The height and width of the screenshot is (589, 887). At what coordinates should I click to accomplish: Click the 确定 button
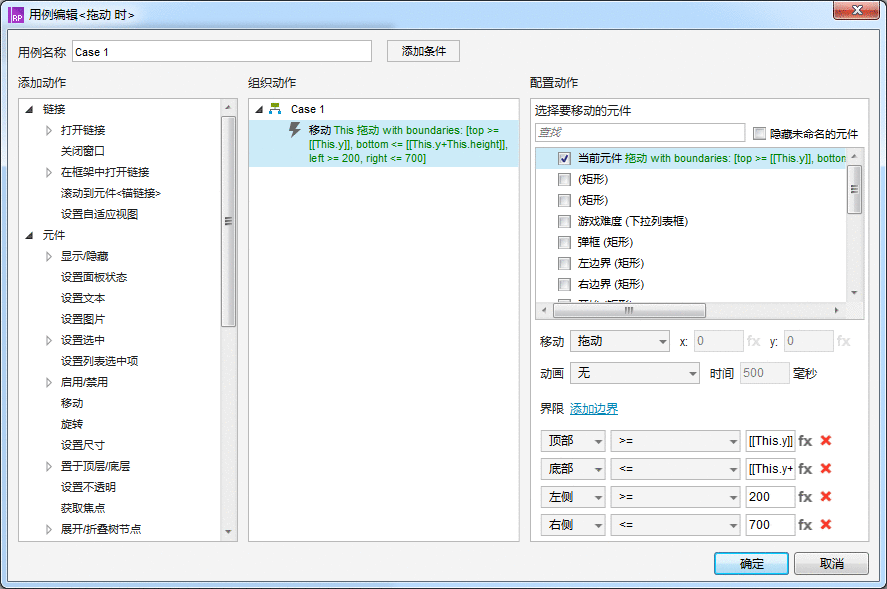coord(751,564)
